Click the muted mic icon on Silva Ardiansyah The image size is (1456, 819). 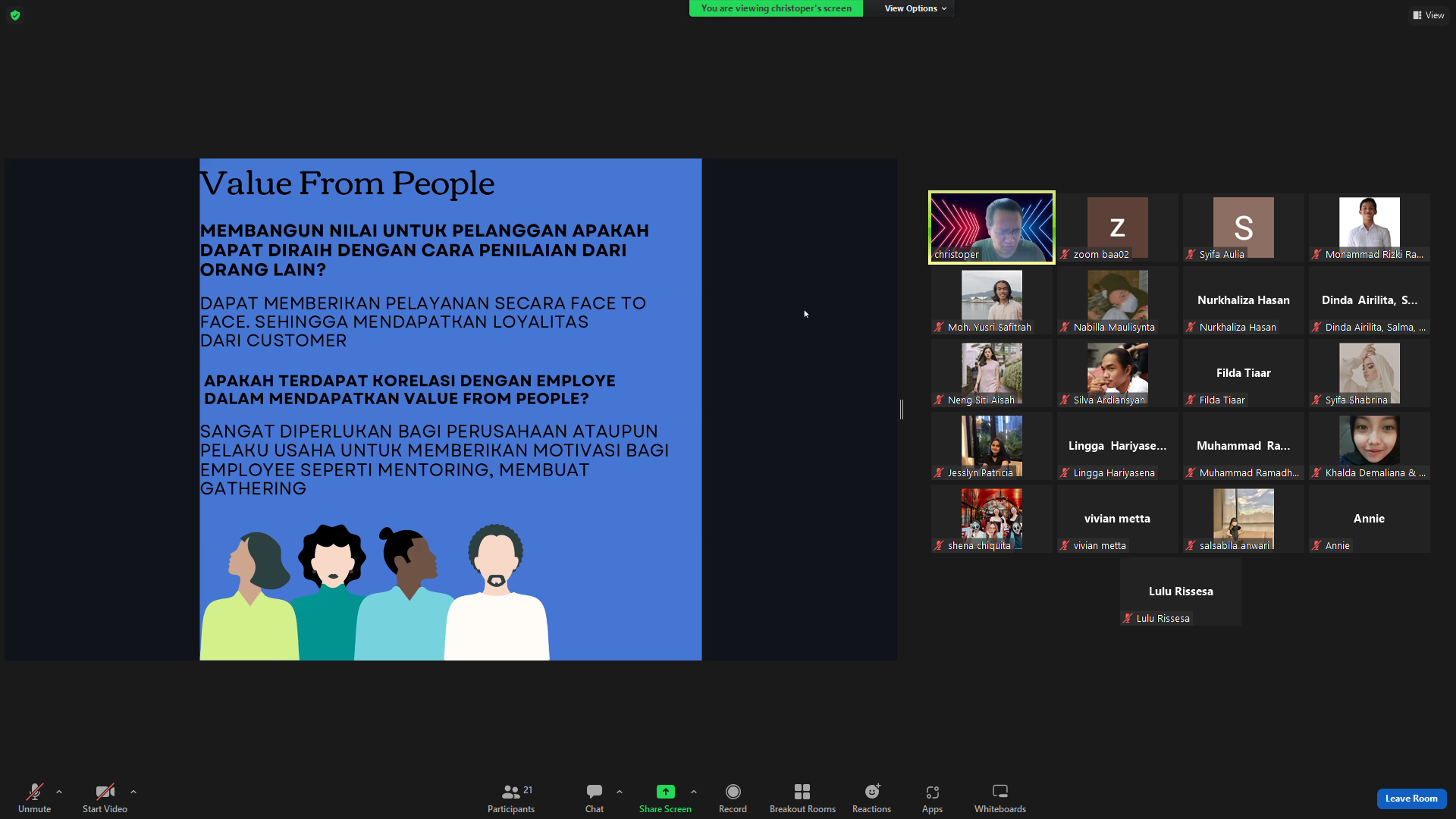(x=1065, y=400)
